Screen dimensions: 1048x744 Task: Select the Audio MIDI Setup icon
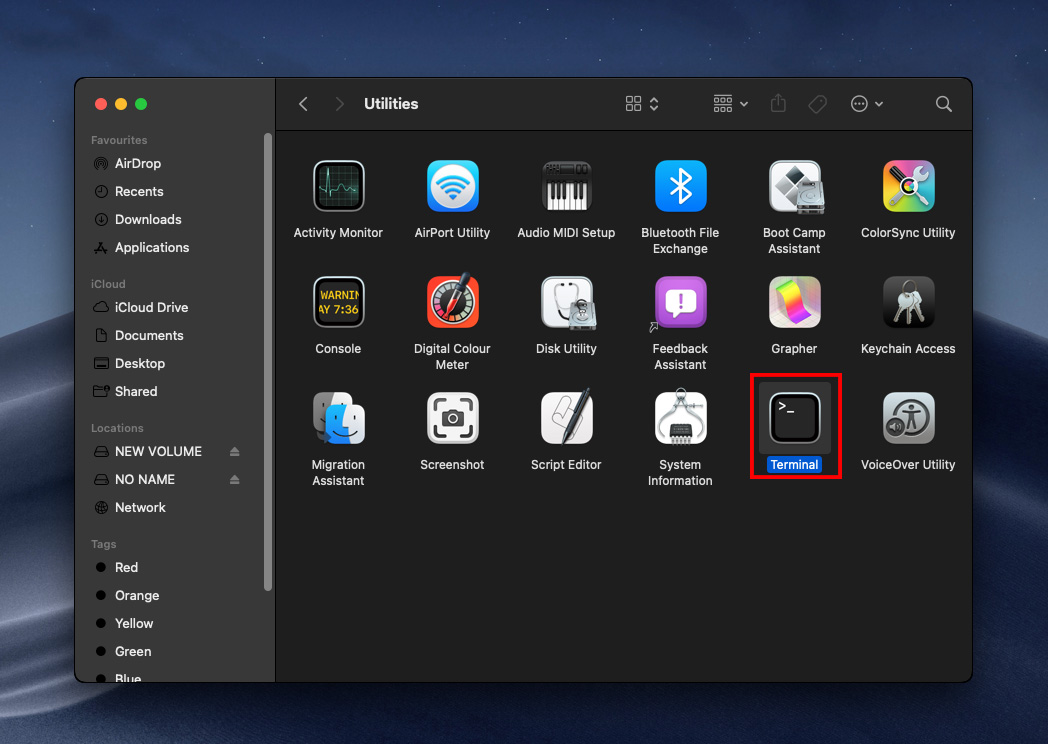tap(566, 187)
